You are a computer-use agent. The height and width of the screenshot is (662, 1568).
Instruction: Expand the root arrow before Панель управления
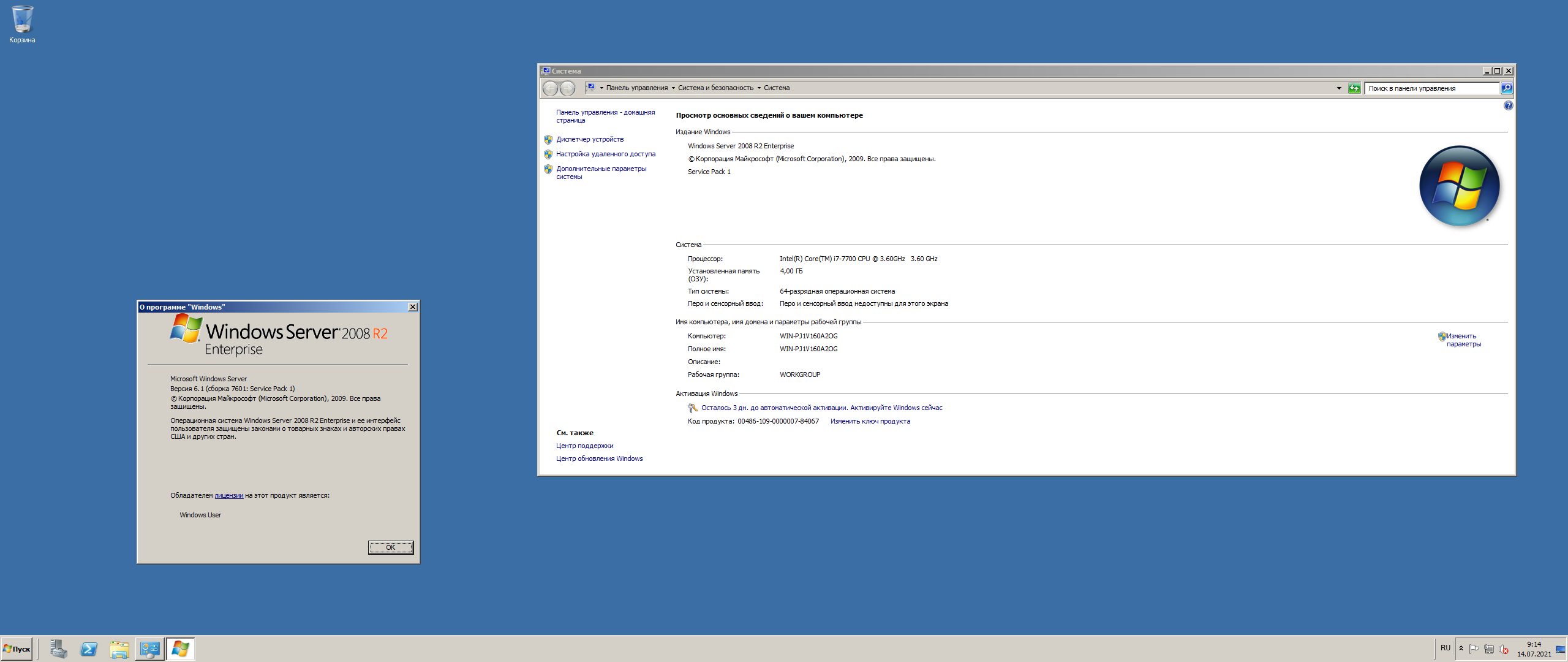(x=601, y=88)
